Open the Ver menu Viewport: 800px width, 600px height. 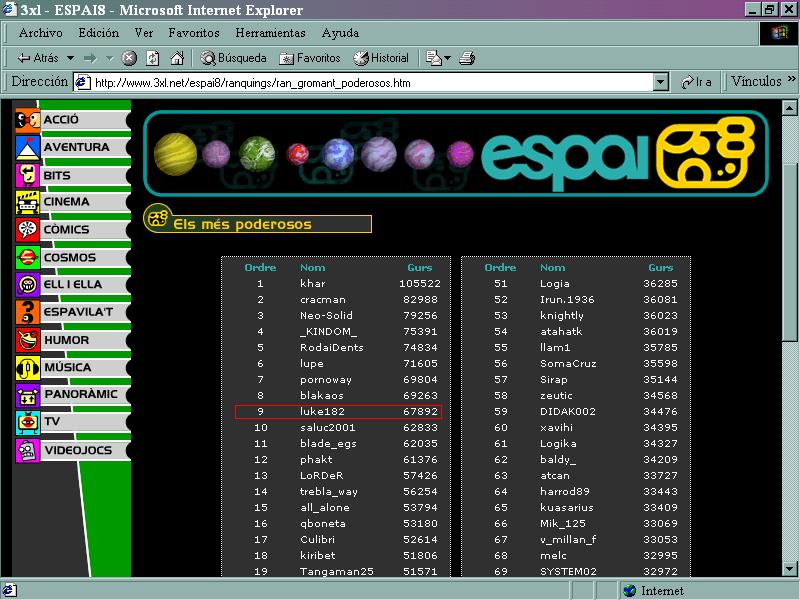pyautogui.click(x=143, y=33)
